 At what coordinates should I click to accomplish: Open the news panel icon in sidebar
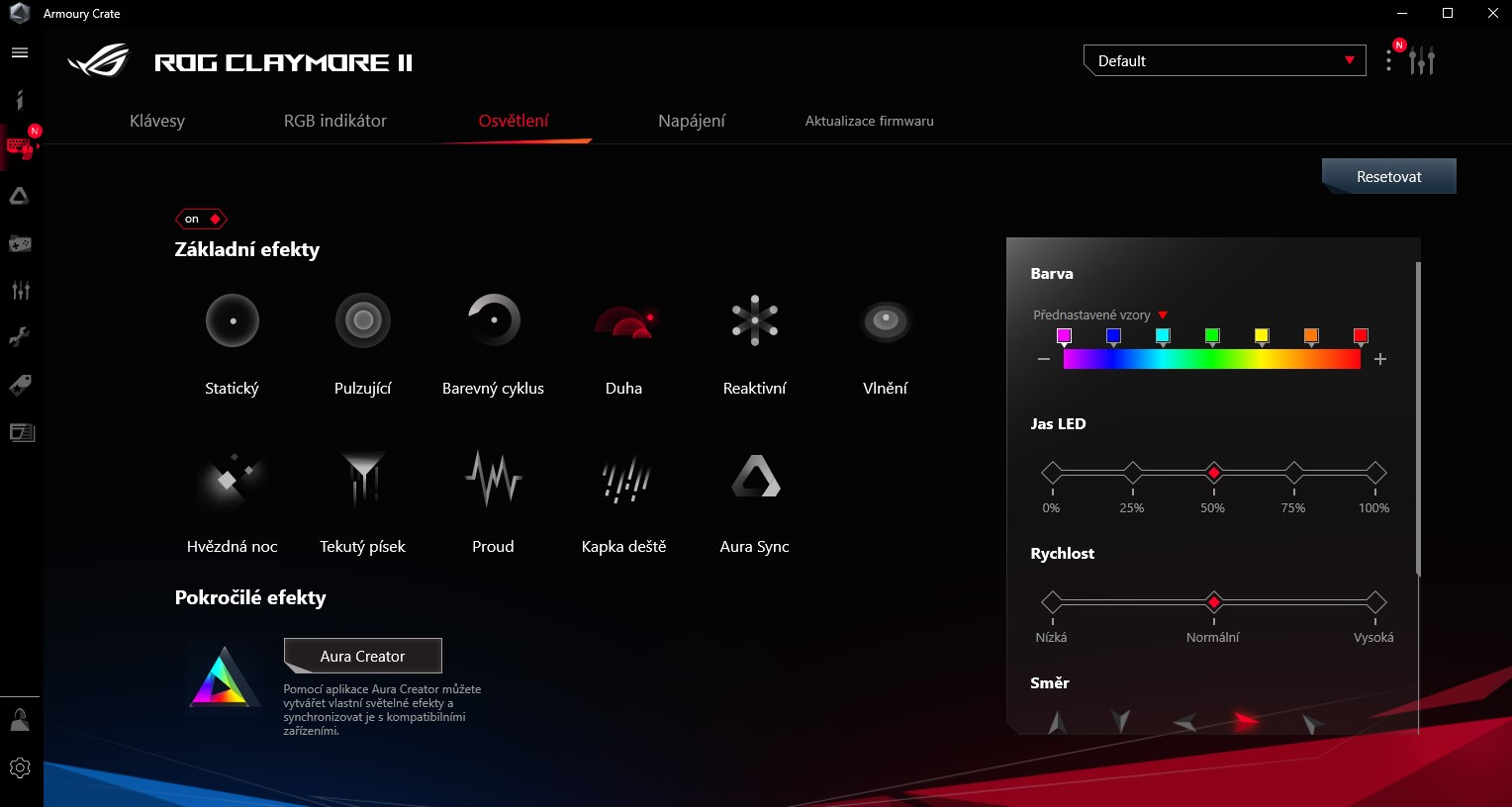point(21,432)
